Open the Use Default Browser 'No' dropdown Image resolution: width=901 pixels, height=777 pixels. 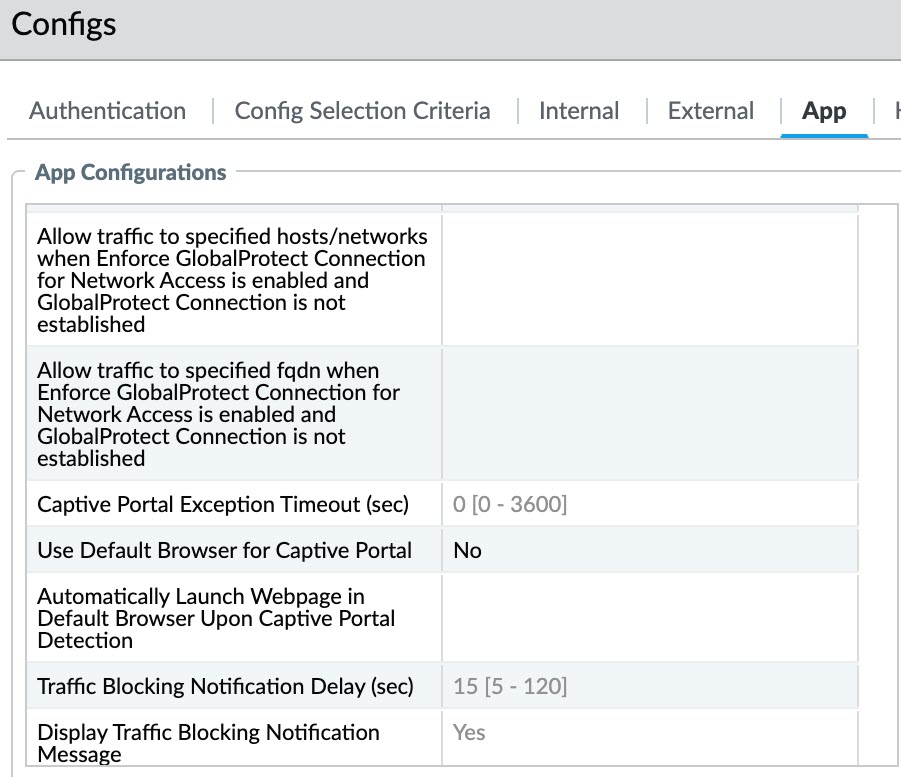(649, 551)
